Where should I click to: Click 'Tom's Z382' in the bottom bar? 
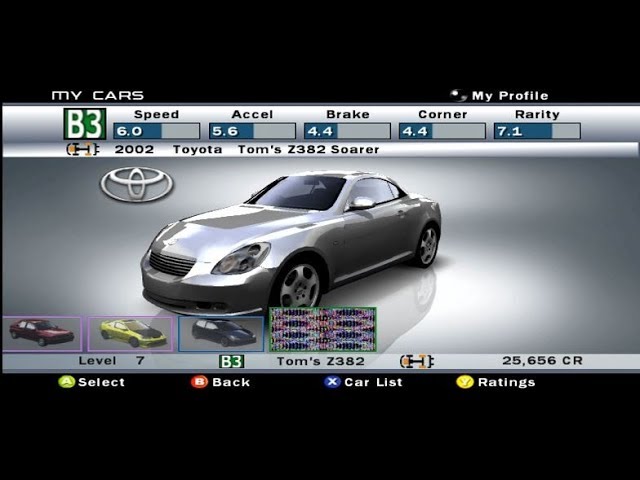click(x=320, y=361)
